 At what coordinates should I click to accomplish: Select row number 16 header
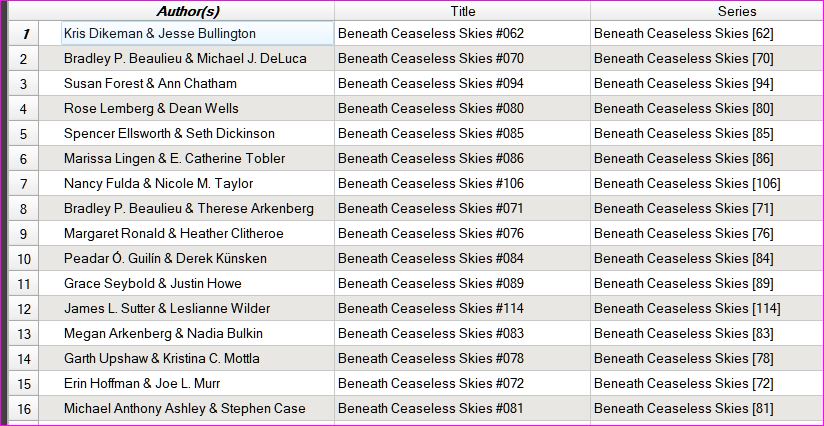point(24,408)
